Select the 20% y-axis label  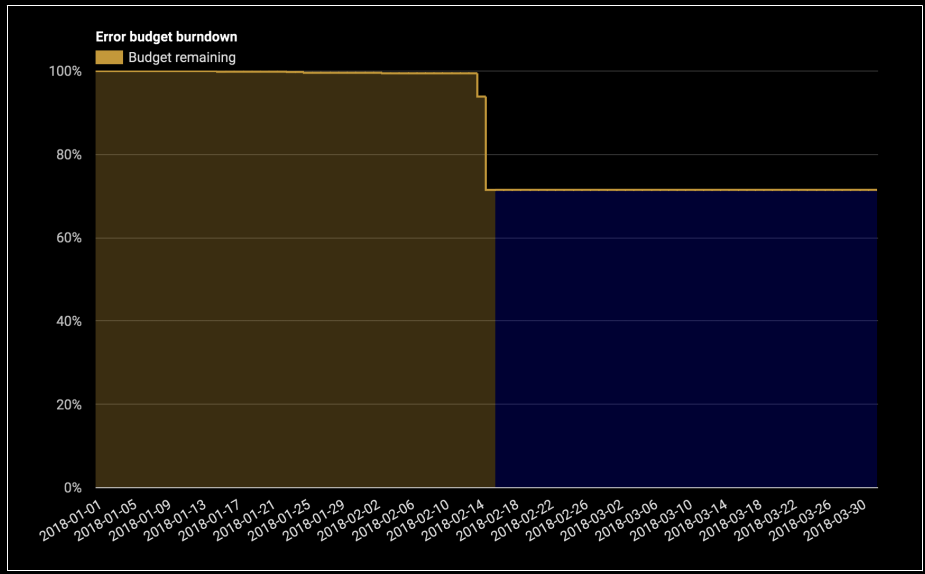[x=68, y=405]
